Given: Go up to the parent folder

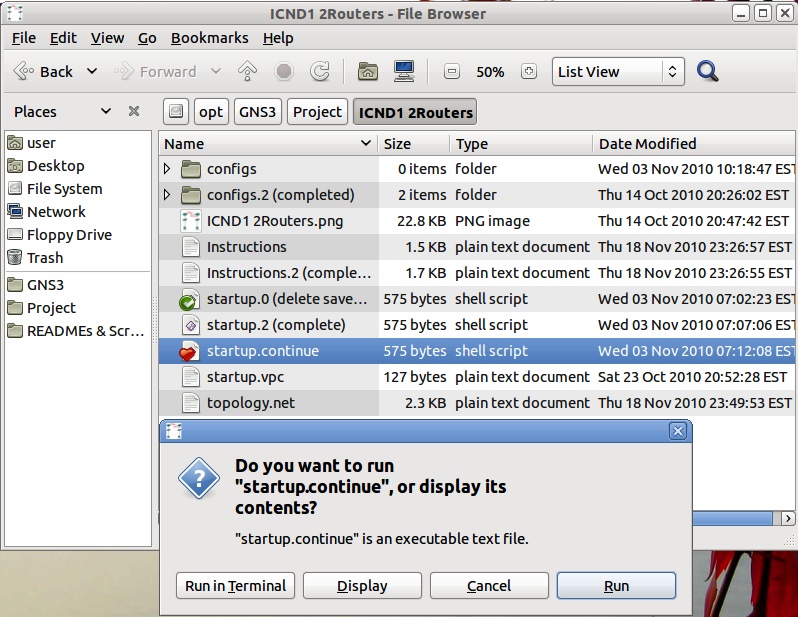Looking at the screenshot, I should (x=248, y=72).
